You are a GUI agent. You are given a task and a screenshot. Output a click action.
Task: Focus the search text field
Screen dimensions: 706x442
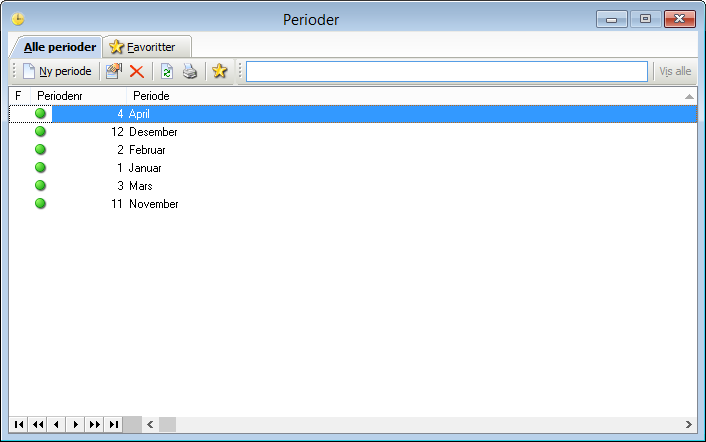tap(447, 72)
